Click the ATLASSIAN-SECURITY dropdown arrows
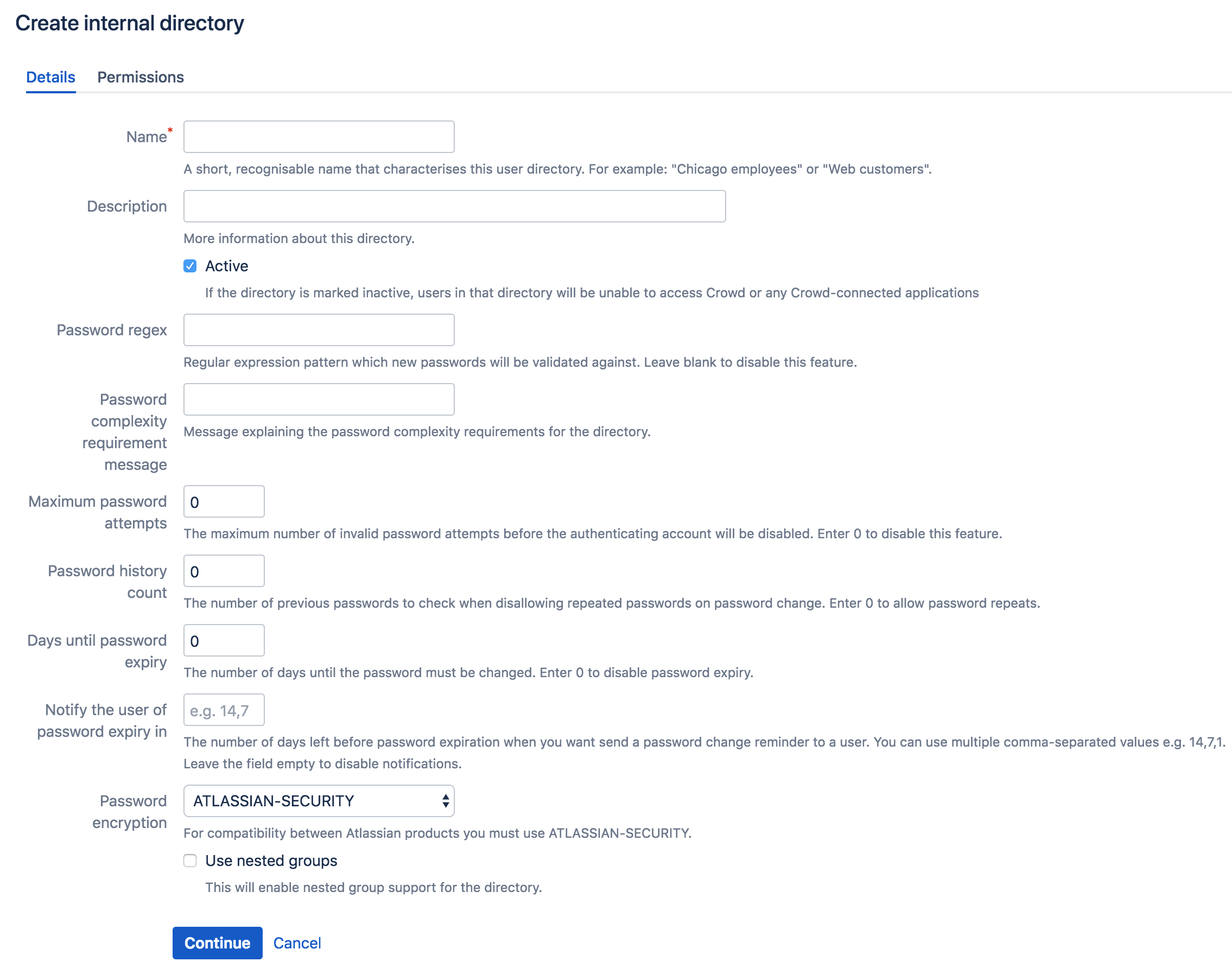This screenshot has width=1232, height=968. point(446,801)
